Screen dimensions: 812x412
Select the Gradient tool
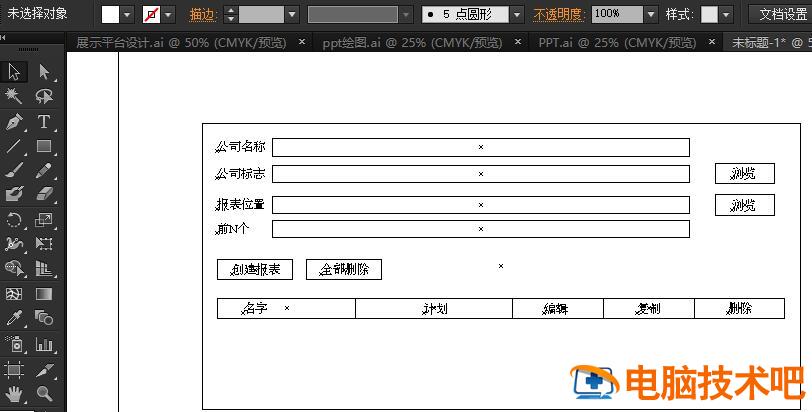click(x=44, y=294)
